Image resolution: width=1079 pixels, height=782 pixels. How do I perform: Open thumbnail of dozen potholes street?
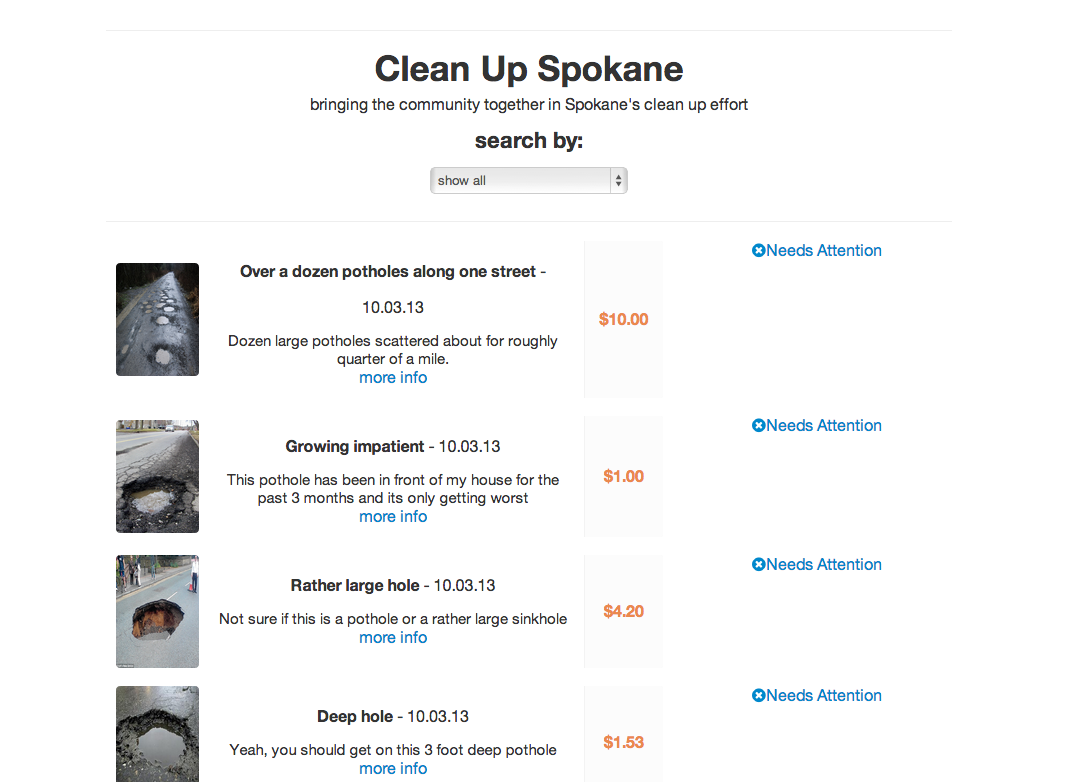(157, 319)
